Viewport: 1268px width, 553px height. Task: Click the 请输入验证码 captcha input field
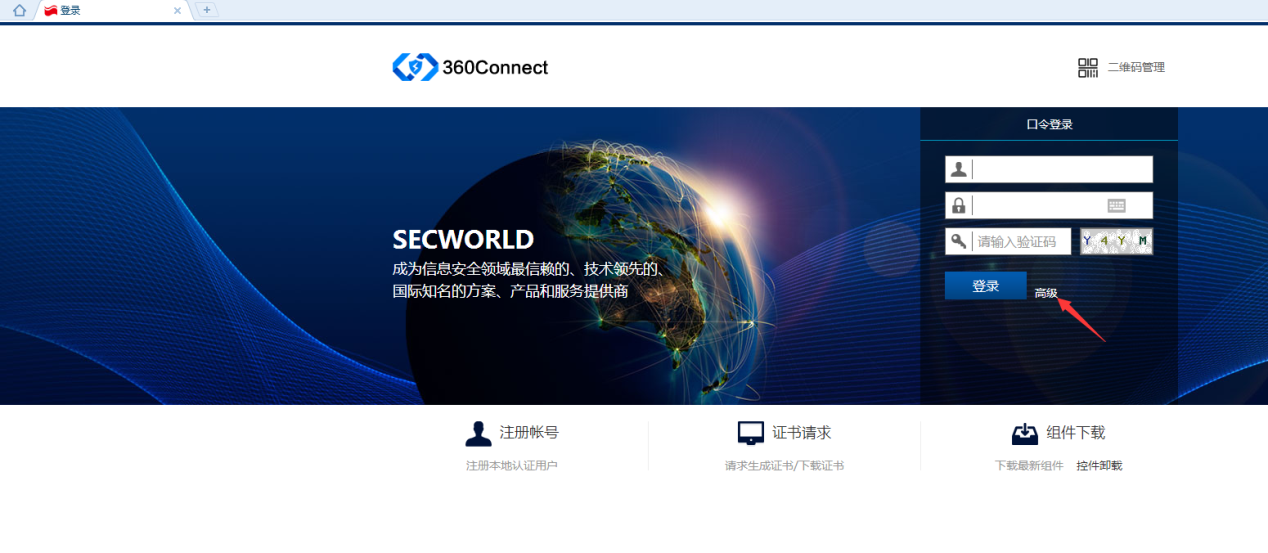[x=1020, y=241]
